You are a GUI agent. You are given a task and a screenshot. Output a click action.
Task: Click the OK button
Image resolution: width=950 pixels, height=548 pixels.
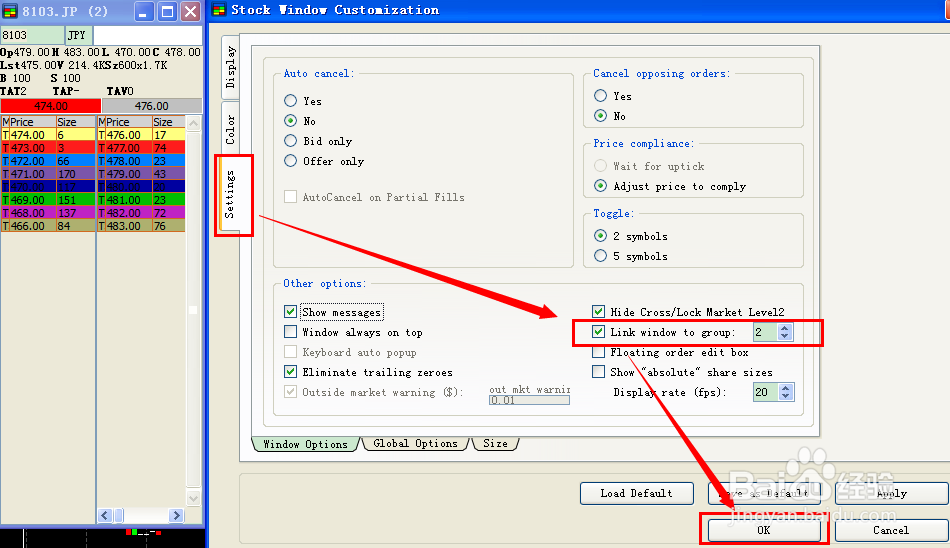point(764,530)
